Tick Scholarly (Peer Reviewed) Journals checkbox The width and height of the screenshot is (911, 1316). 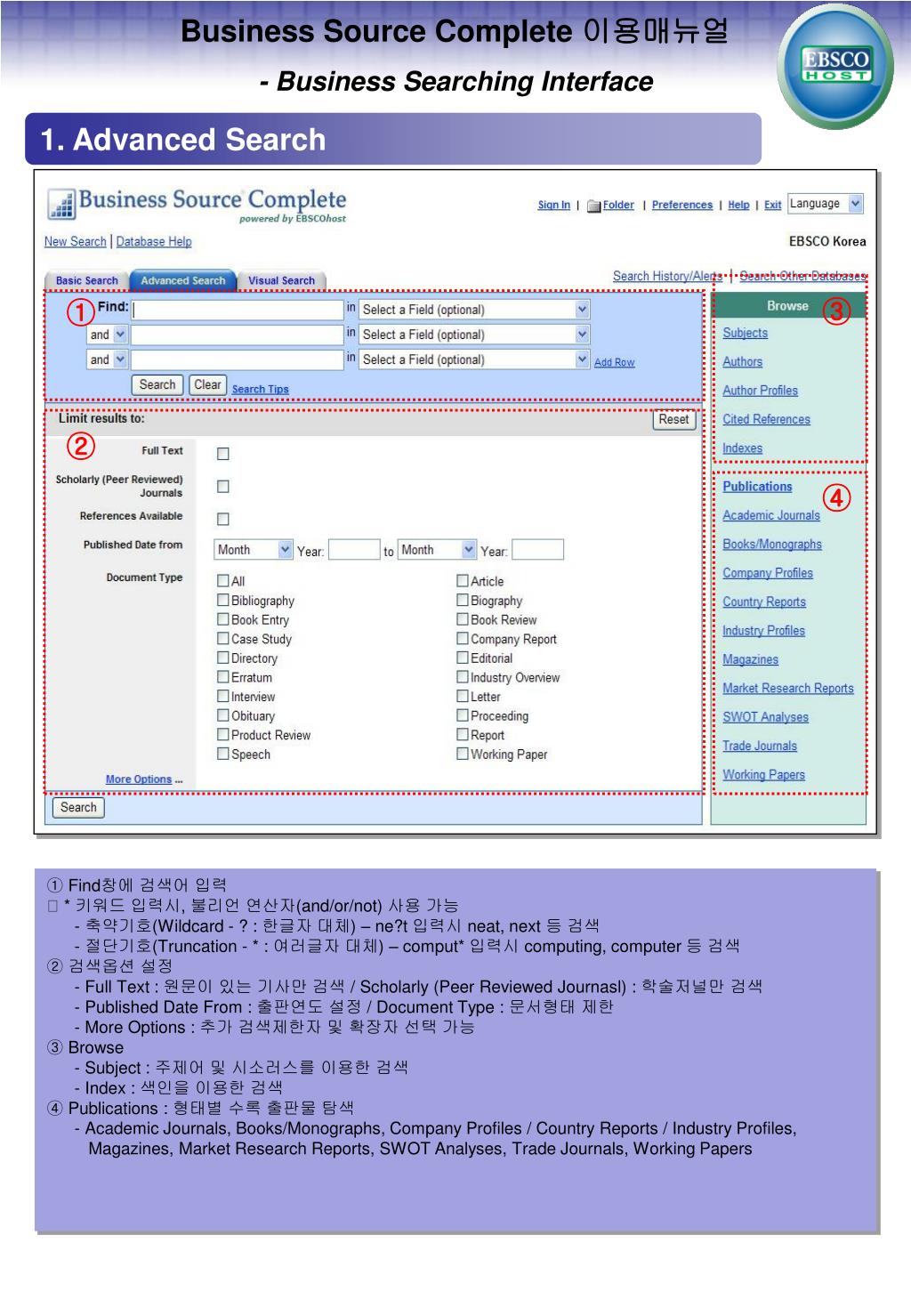click(223, 487)
